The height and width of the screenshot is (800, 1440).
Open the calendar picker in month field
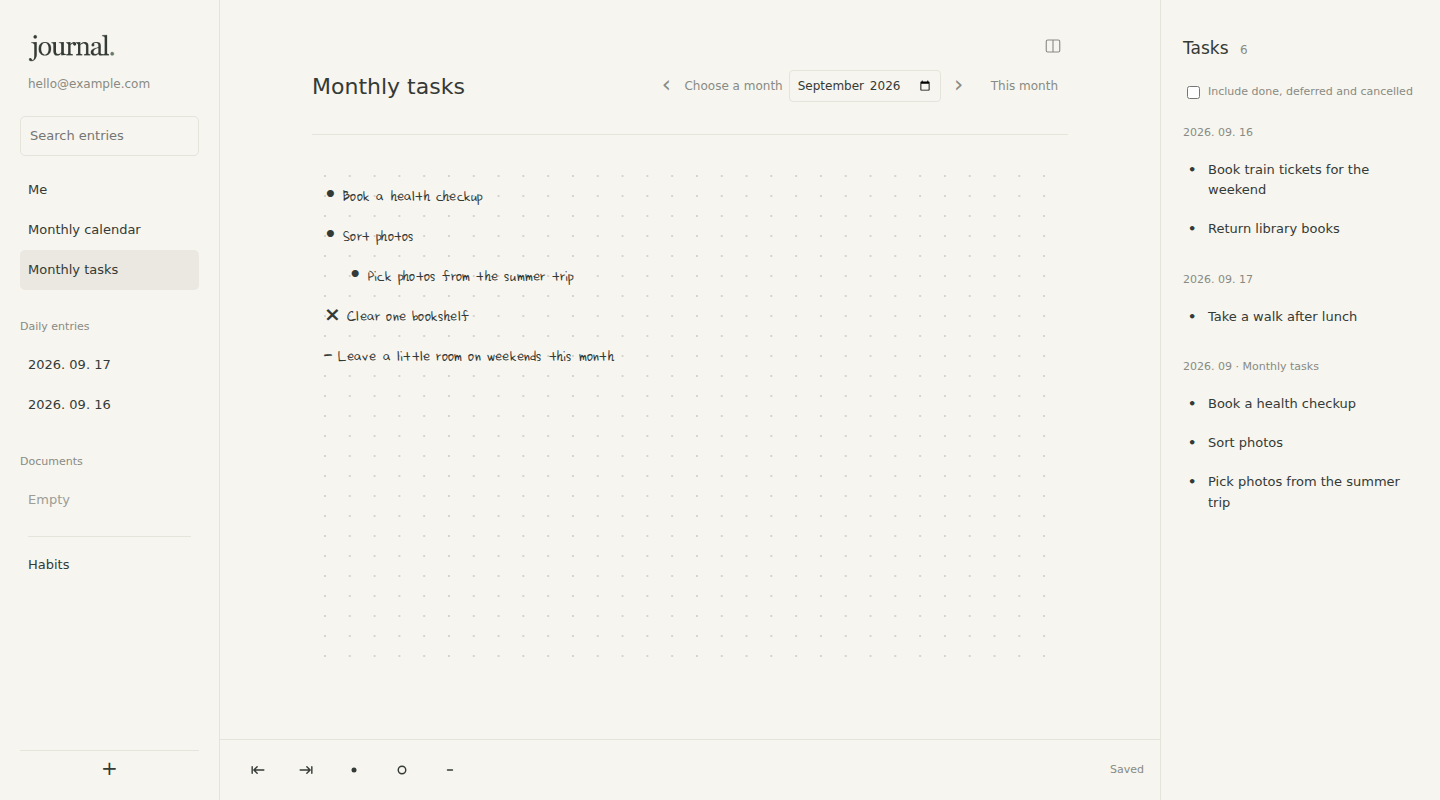pos(925,86)
